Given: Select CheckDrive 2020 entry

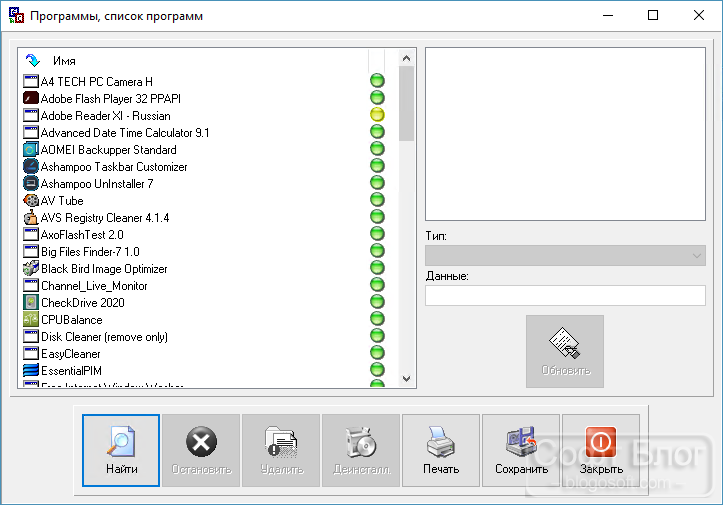Looking at the screenshot, I should 83,303.
